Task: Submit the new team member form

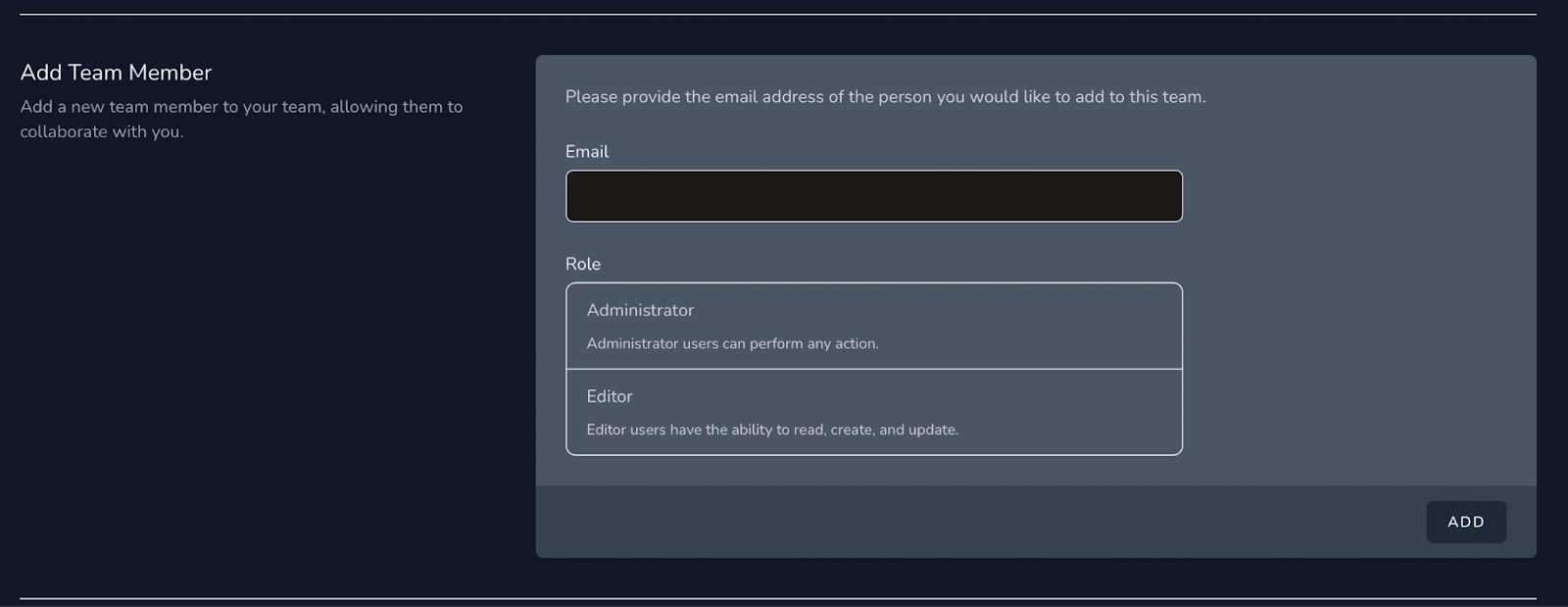Action: point(1465,522)
